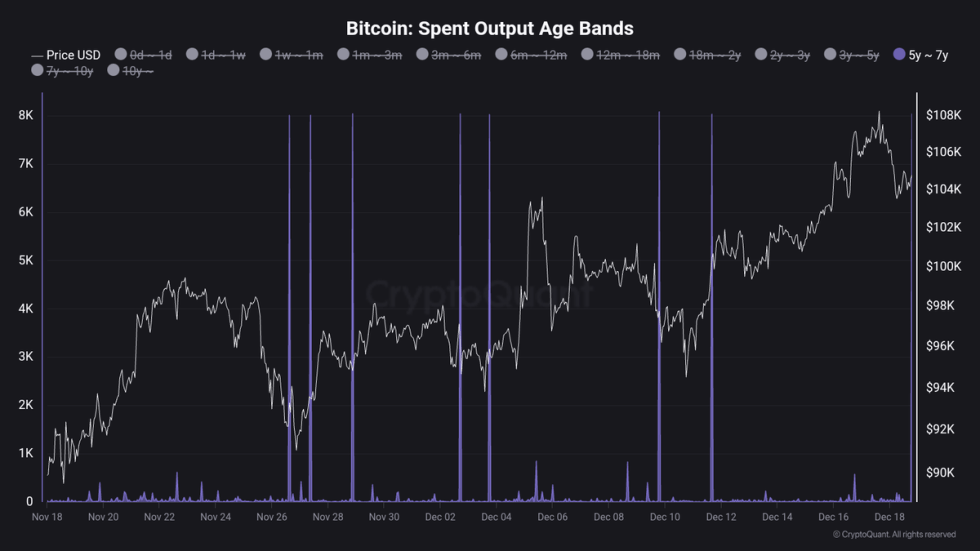Screen dimensions: 980x551
Task: Click the CryptoQuant watermark in chart center
Action: 480,294
